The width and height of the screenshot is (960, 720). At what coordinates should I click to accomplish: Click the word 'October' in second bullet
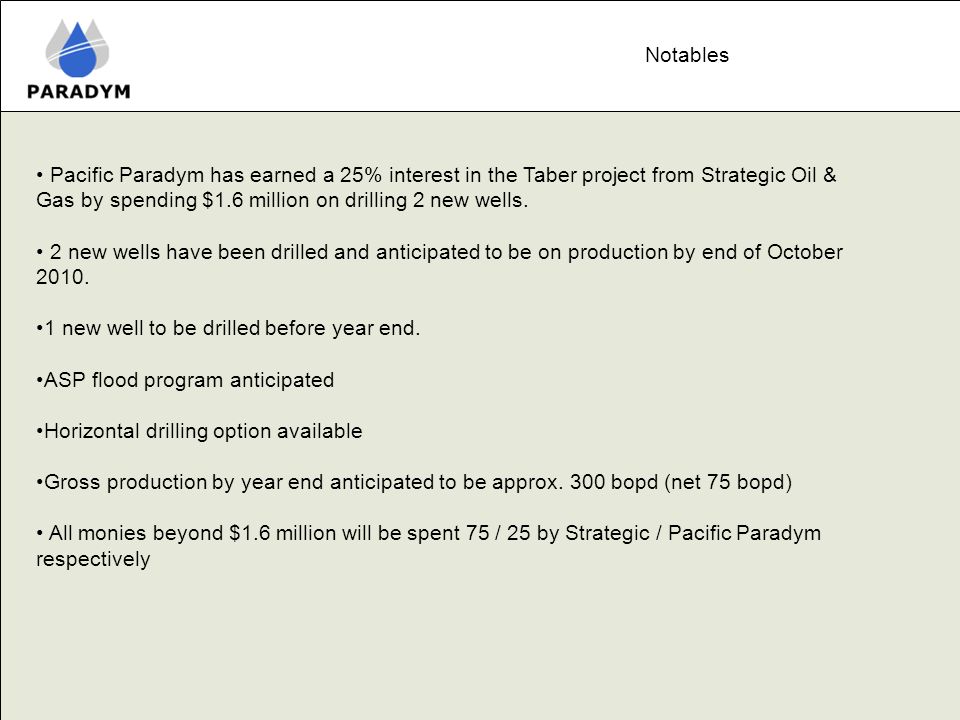[804, 252]
